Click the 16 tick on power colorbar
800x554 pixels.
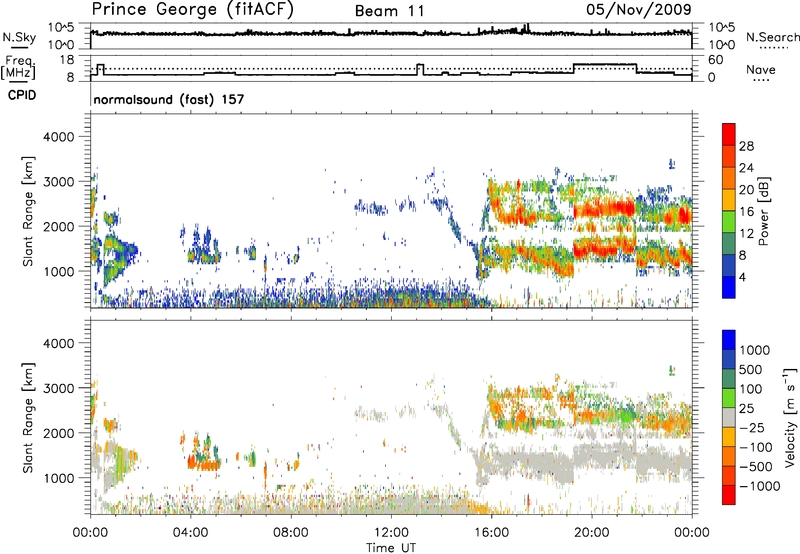point(746,212)
